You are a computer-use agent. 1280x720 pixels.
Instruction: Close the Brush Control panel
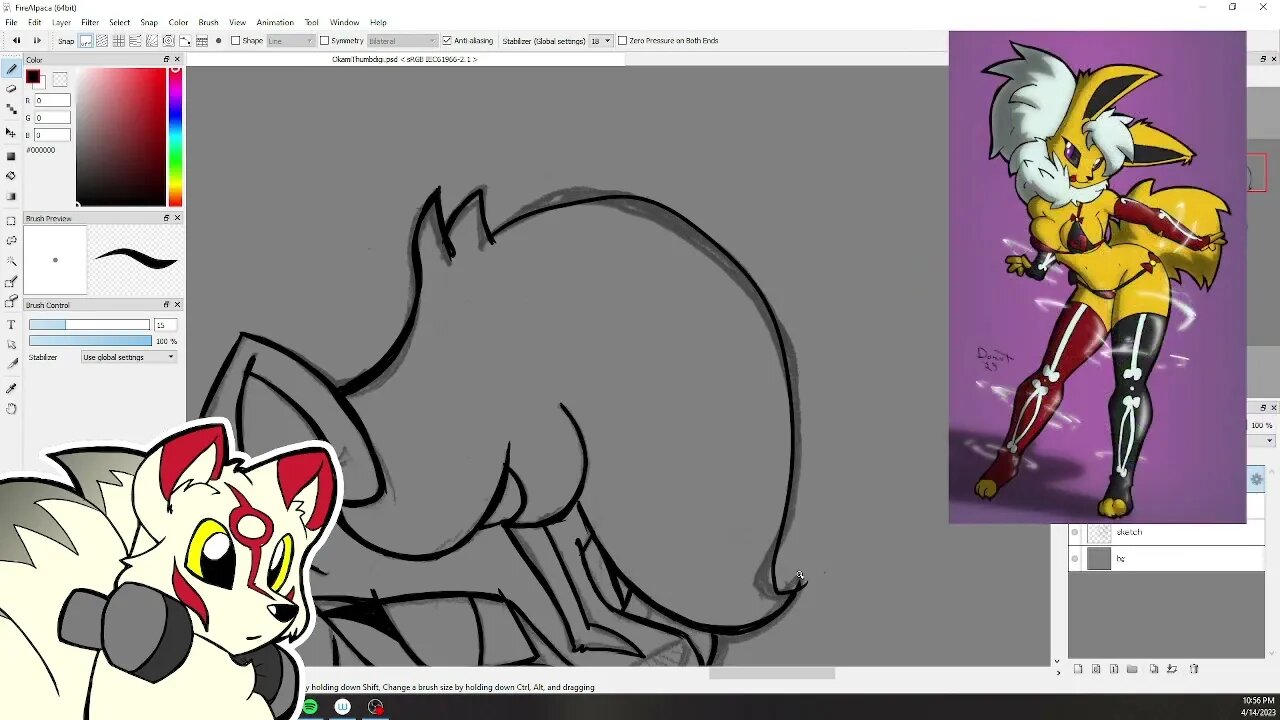(177, 305)
